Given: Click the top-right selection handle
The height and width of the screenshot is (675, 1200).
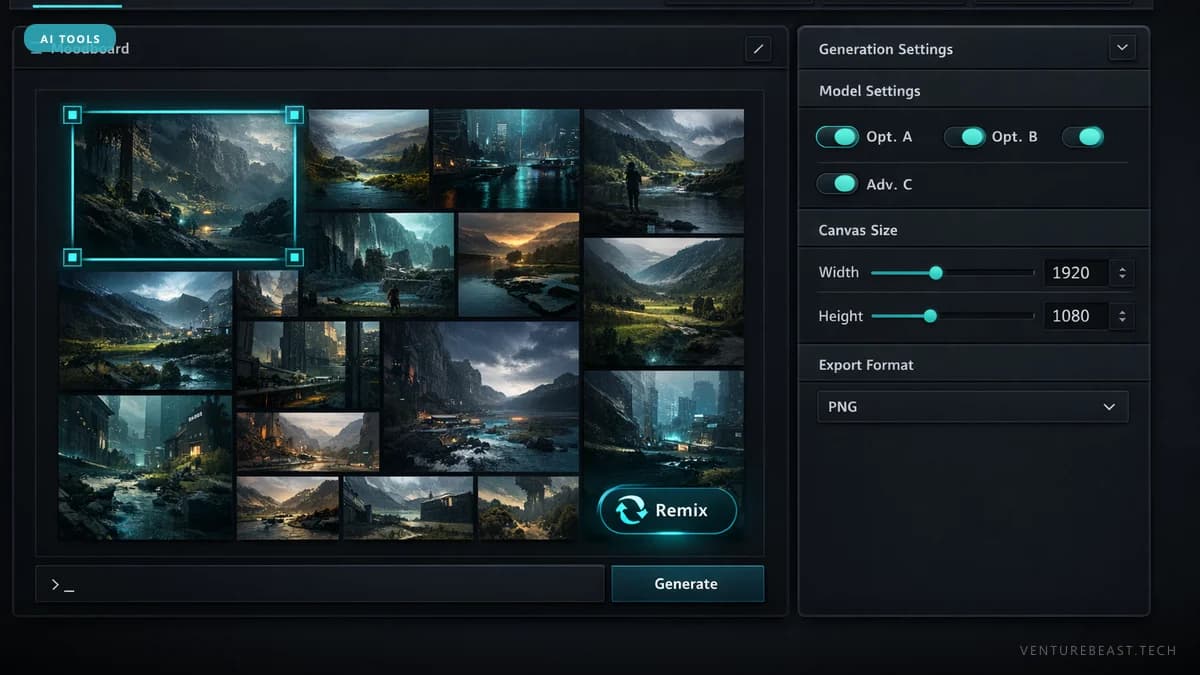Looking at the screenshot, I should [294, 115].
